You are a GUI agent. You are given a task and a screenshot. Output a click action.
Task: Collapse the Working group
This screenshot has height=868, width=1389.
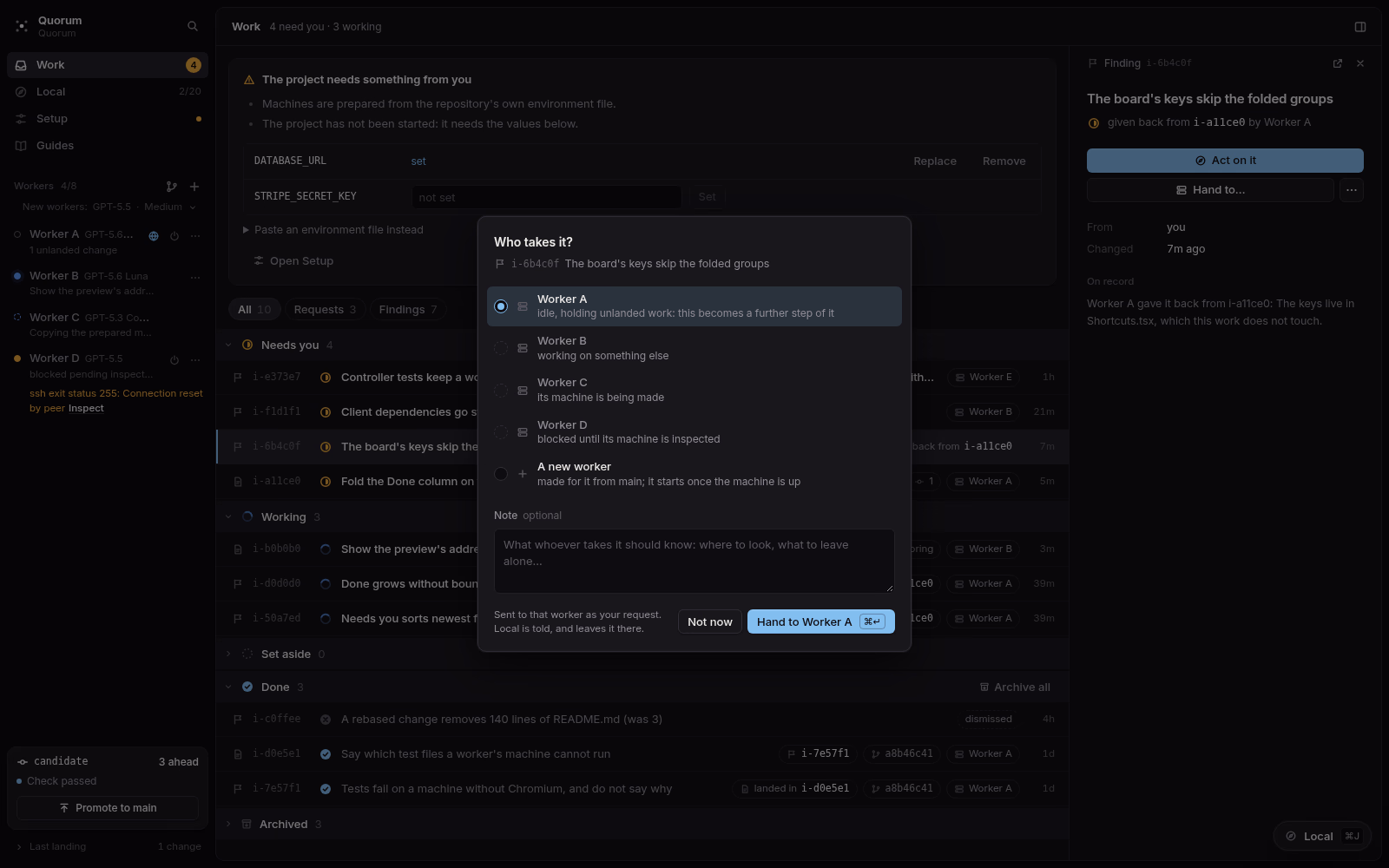click(x=229, y=517)
